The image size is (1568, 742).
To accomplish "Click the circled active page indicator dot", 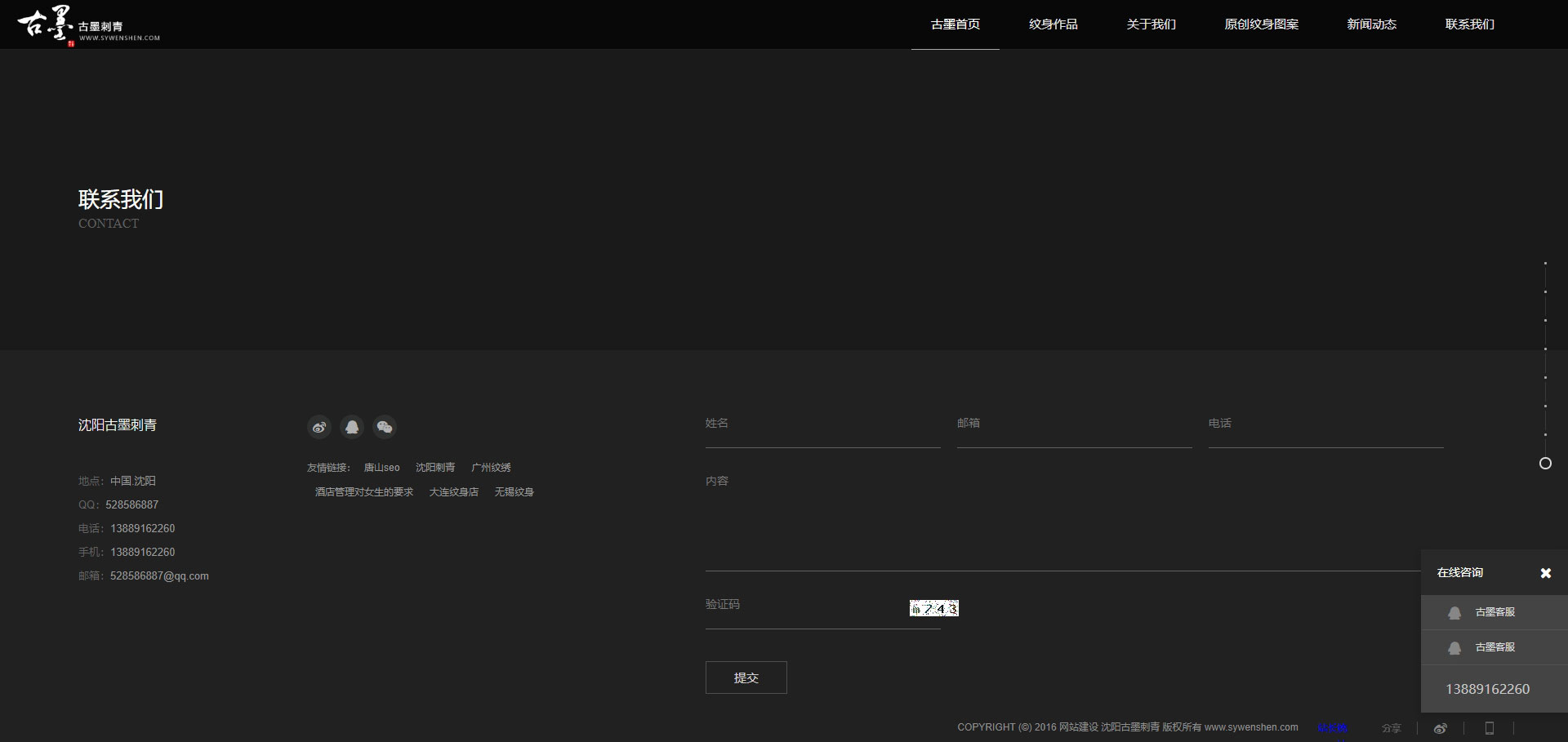I will tap(1545, 464).
